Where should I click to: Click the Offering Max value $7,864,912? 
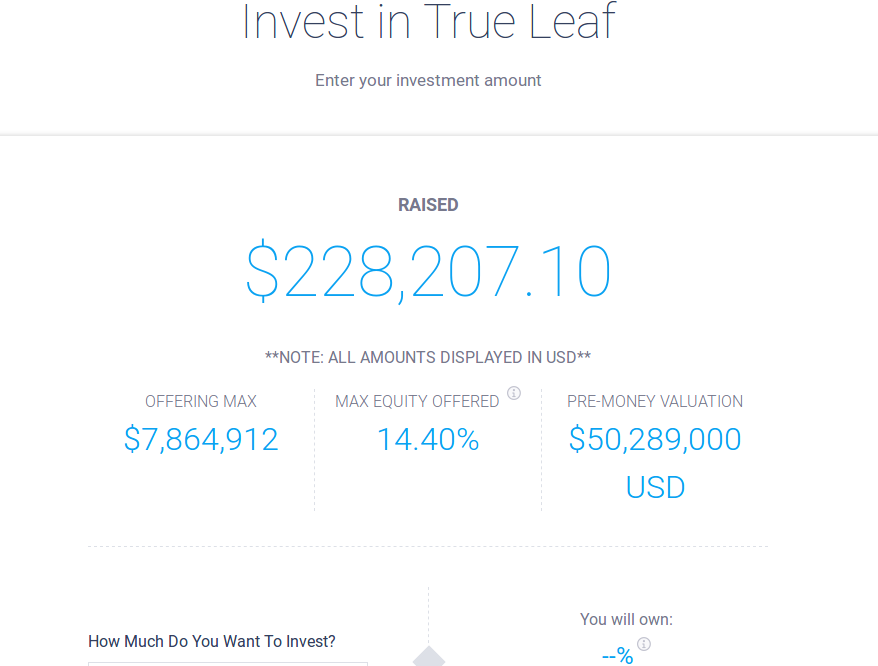(200, 439)
